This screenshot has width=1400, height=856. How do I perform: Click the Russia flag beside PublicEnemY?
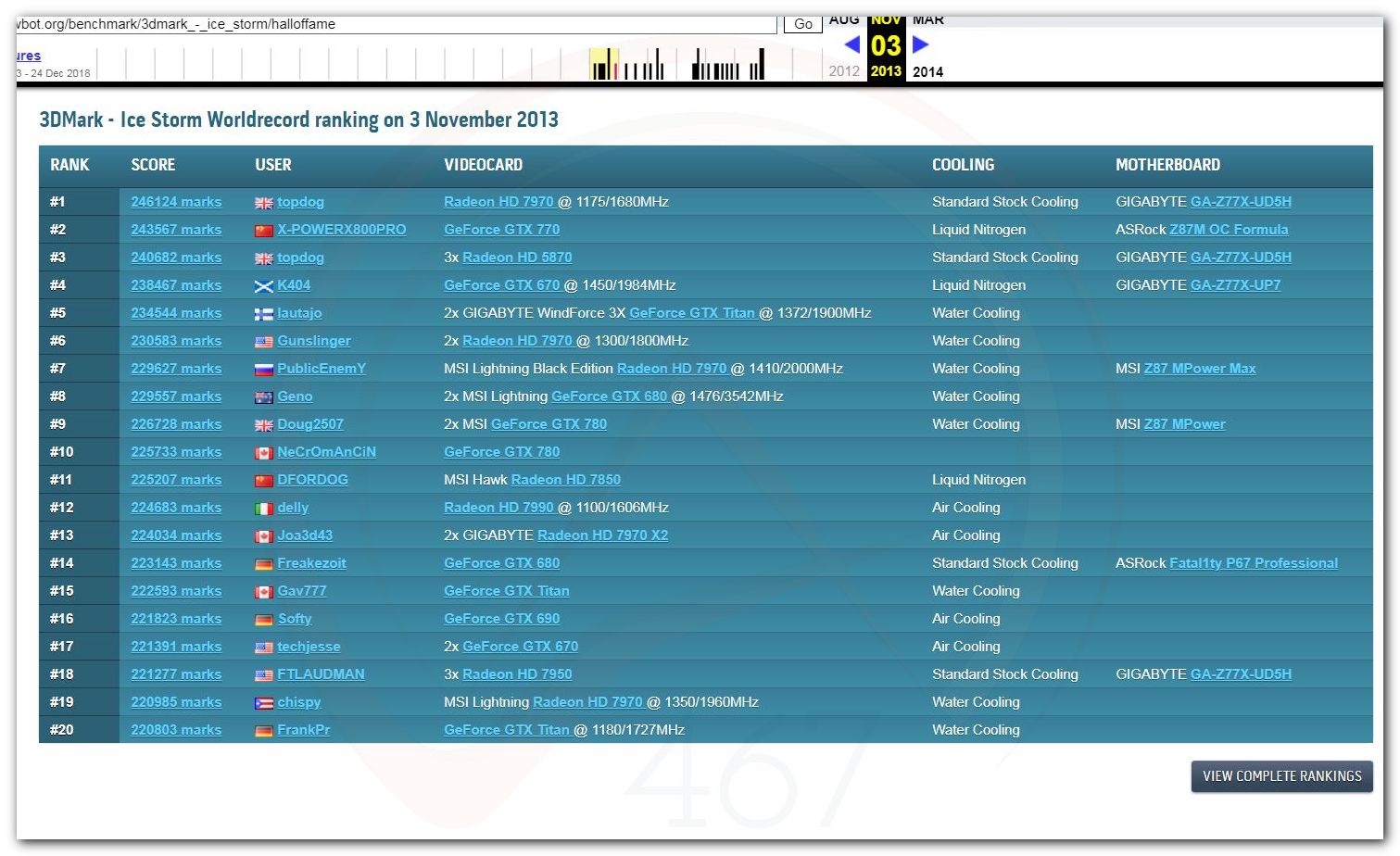pyautogui.click(x=263, y=370)
